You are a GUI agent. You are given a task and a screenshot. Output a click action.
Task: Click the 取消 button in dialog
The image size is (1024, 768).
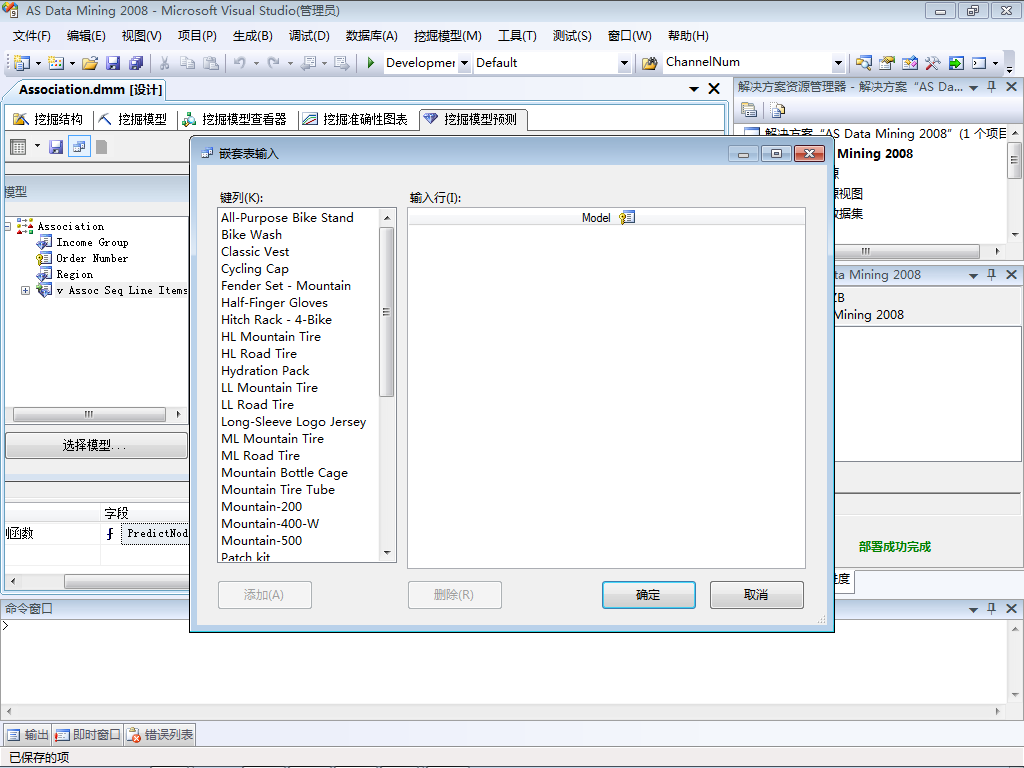click(756, 595)
